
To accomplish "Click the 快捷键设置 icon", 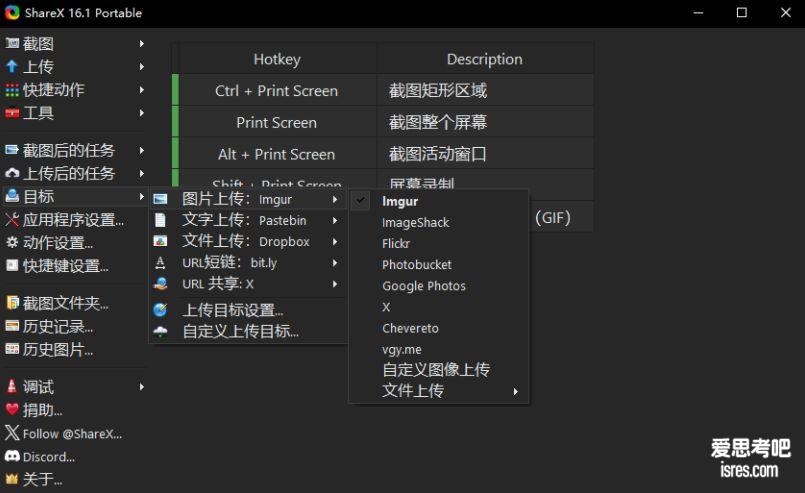I will [12, 266].
